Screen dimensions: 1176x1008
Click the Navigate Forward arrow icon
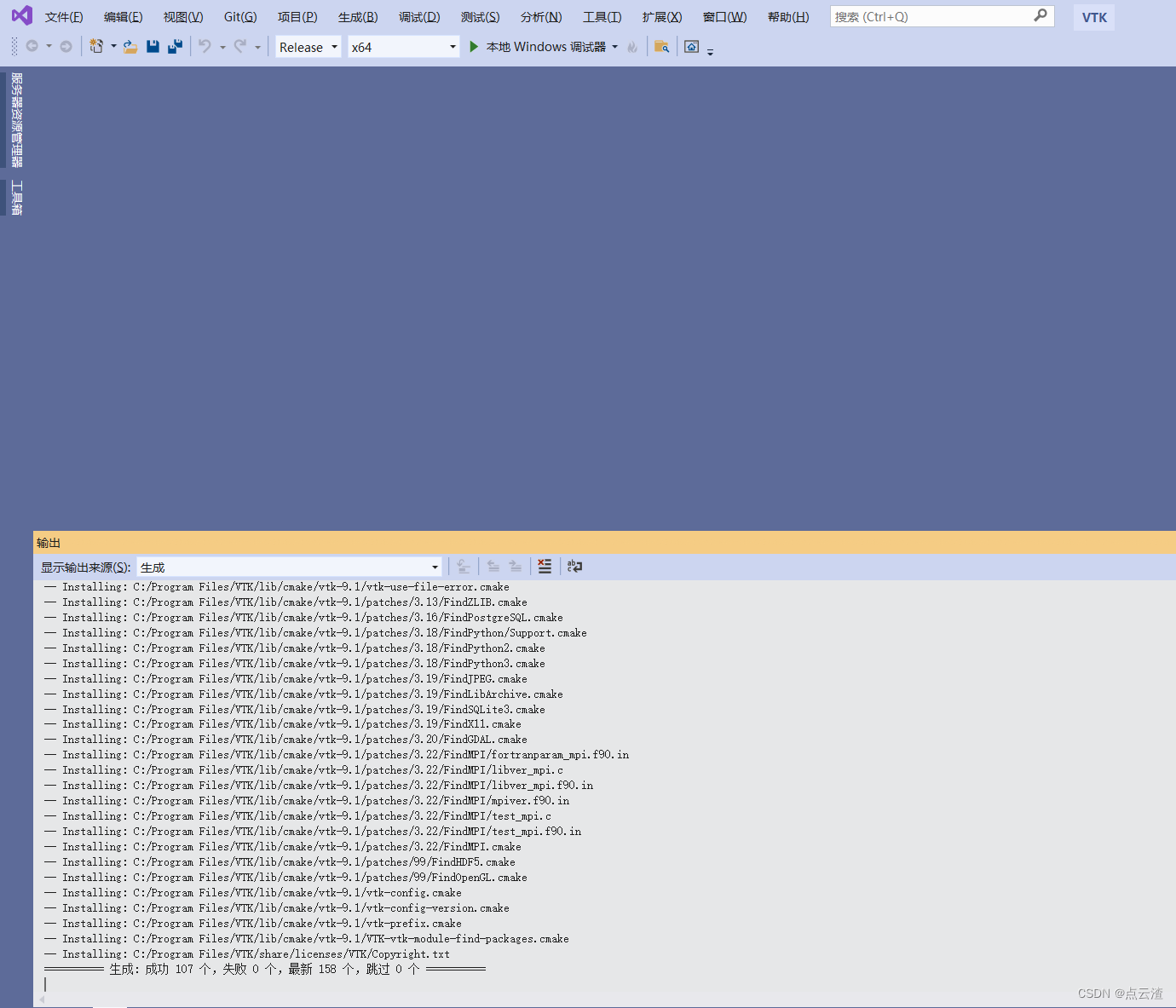click(x=66, y=46)
